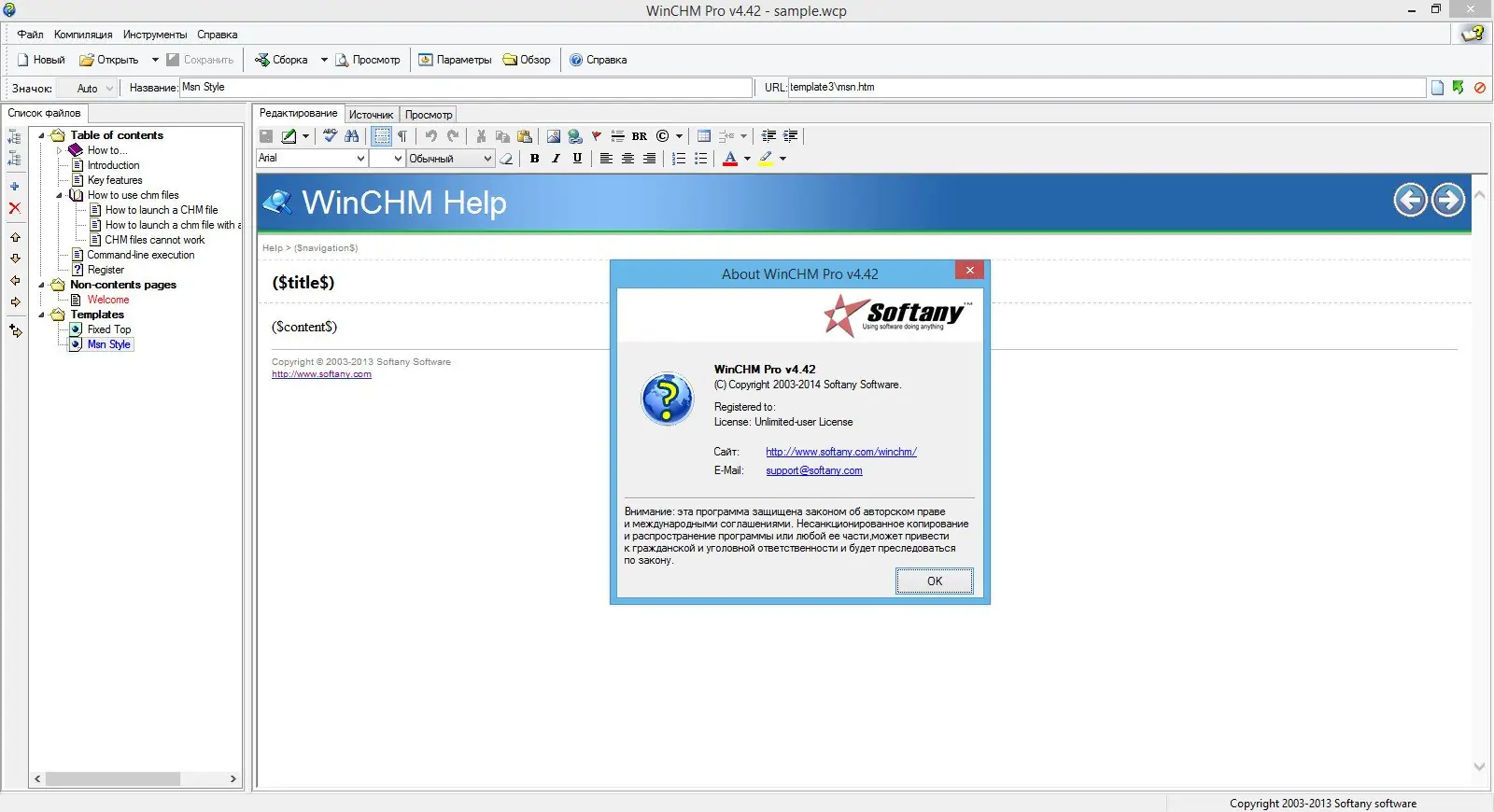1494x812 pixels.
Task: Expand the How to... tree node
Action: tap(59, 150)
